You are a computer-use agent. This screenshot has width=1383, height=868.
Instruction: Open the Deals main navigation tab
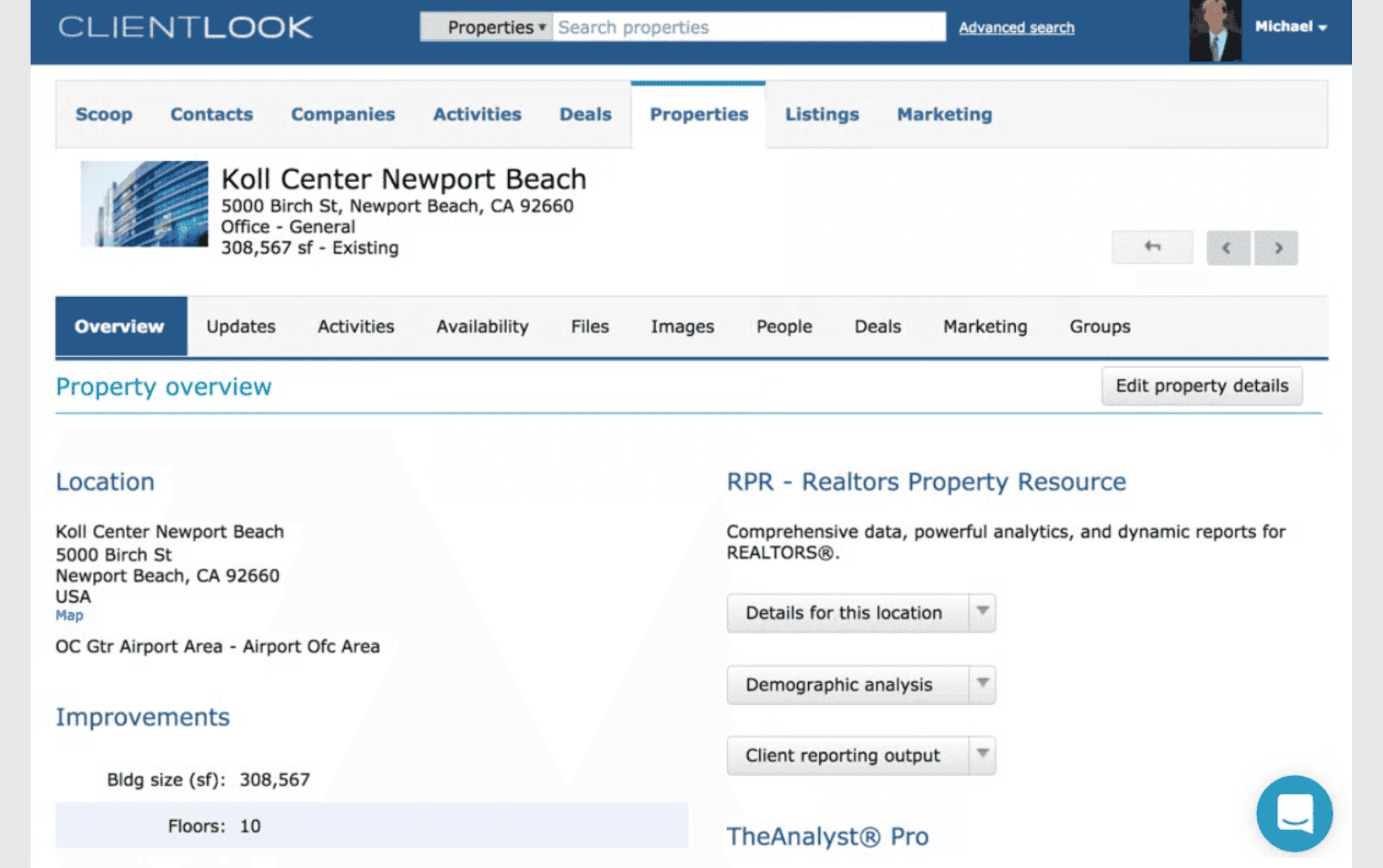click(585, 114)
